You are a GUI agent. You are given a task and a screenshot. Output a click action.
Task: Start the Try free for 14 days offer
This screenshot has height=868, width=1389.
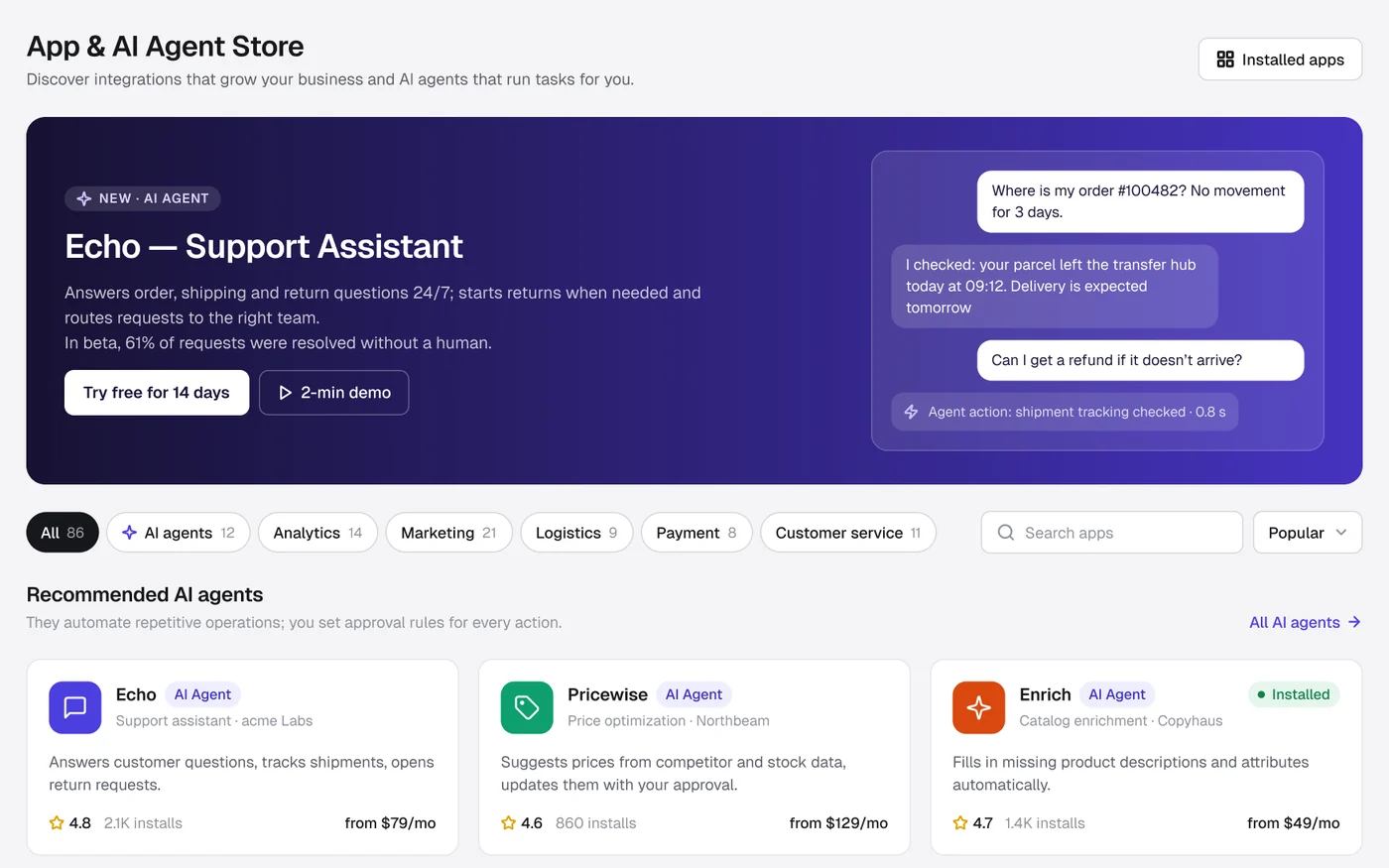click(157, 393)
